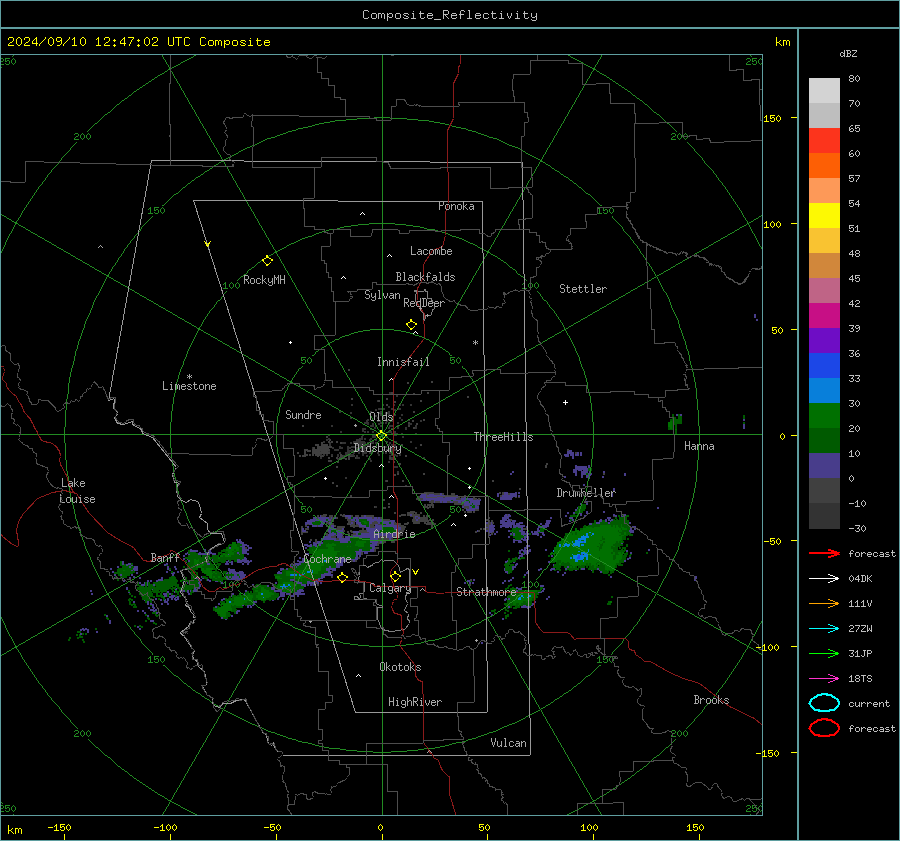The height and width of the screenshot is (841, 900).
Task: Click the white 04DK arrow legend icon
Action: pyautogui.click(x=824, y=579)
